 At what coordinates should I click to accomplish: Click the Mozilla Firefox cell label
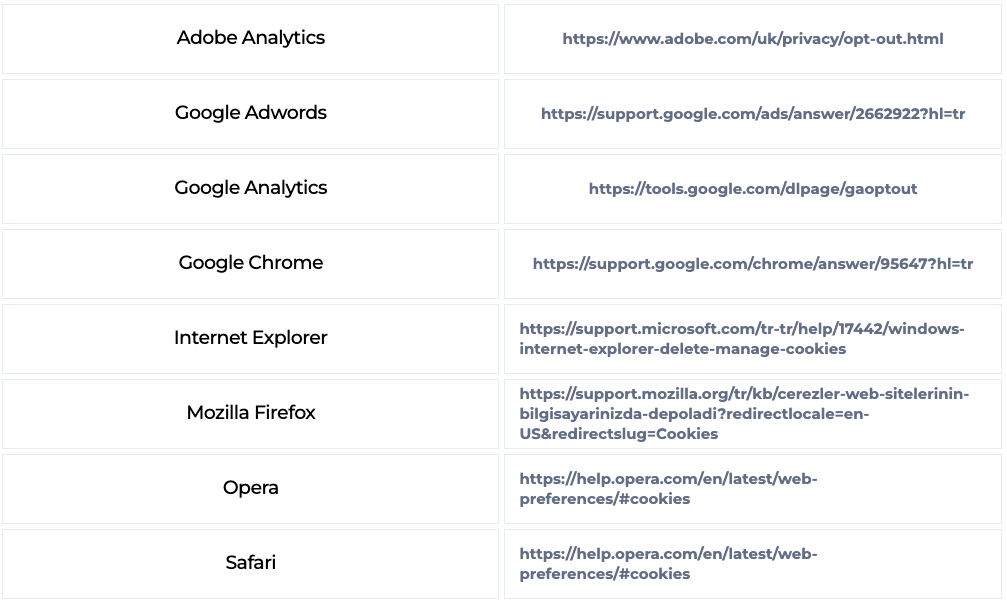click(250, 413)
